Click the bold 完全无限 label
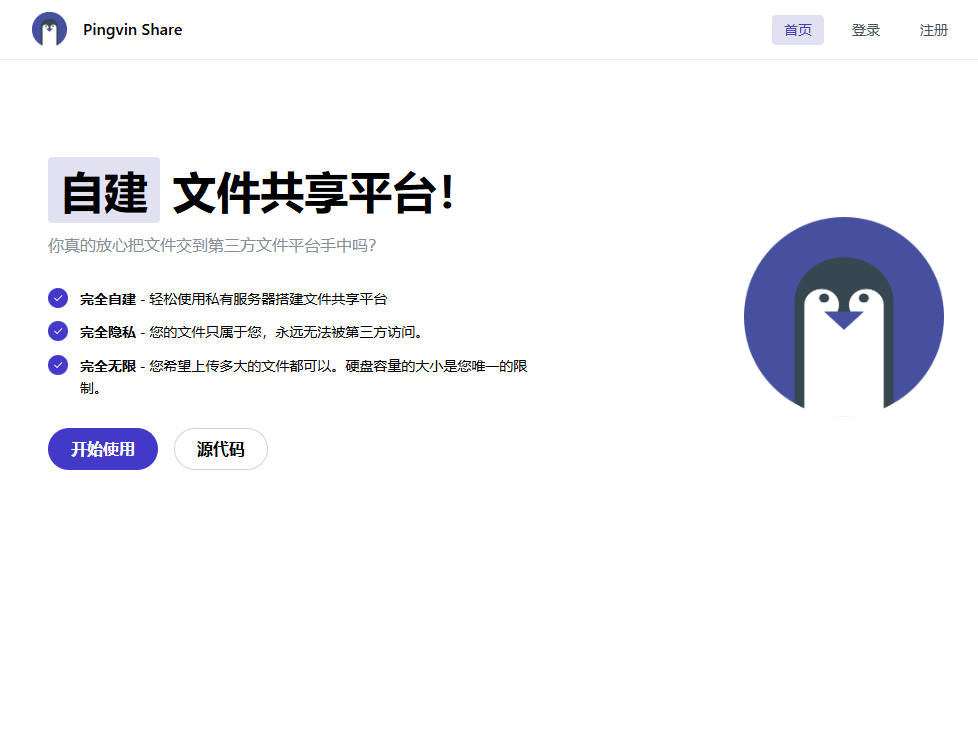The height and width of the screenshot is (746, 978). [108, 366]
